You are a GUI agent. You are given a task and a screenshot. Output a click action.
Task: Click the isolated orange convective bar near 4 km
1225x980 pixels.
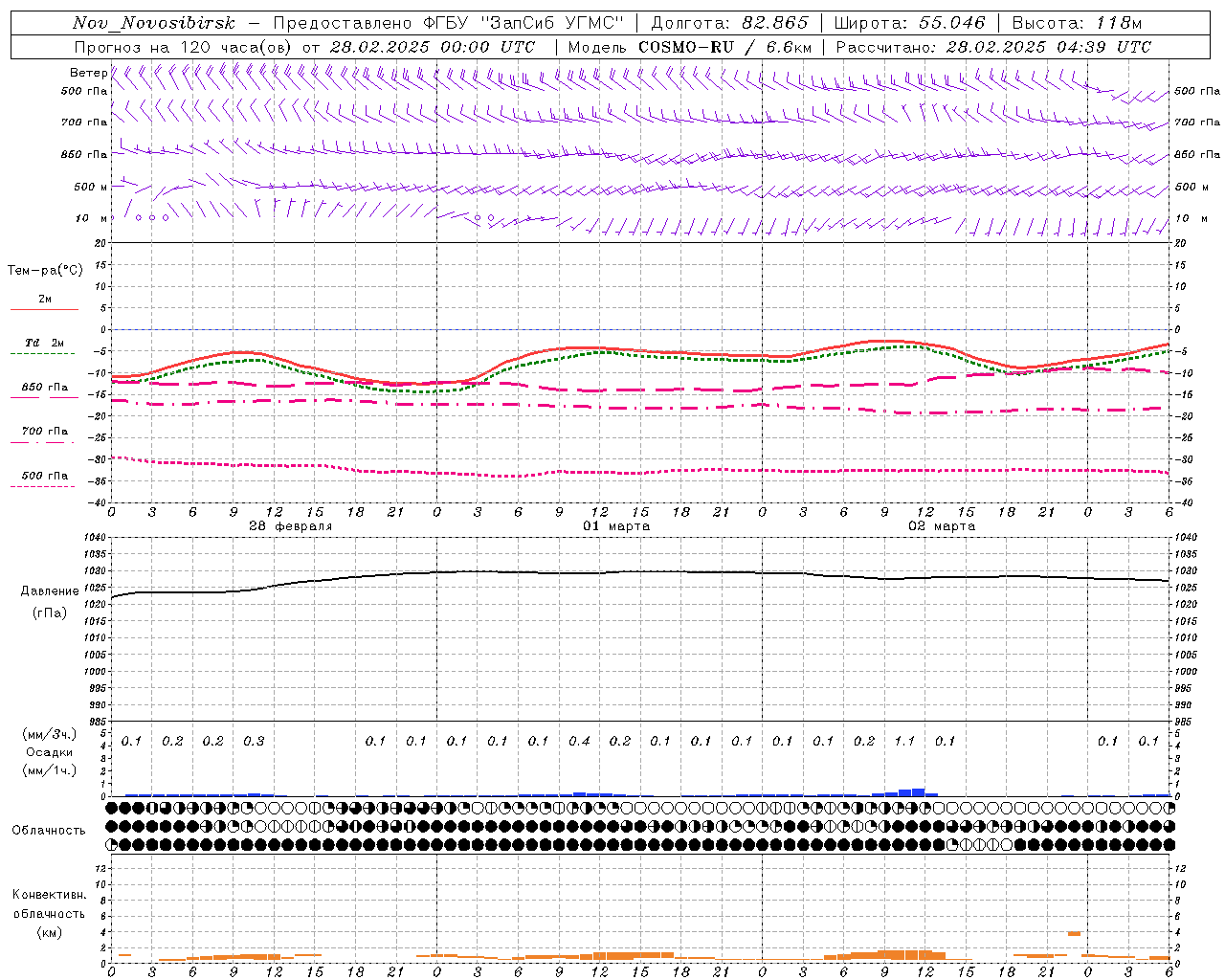click(1074, 933)
